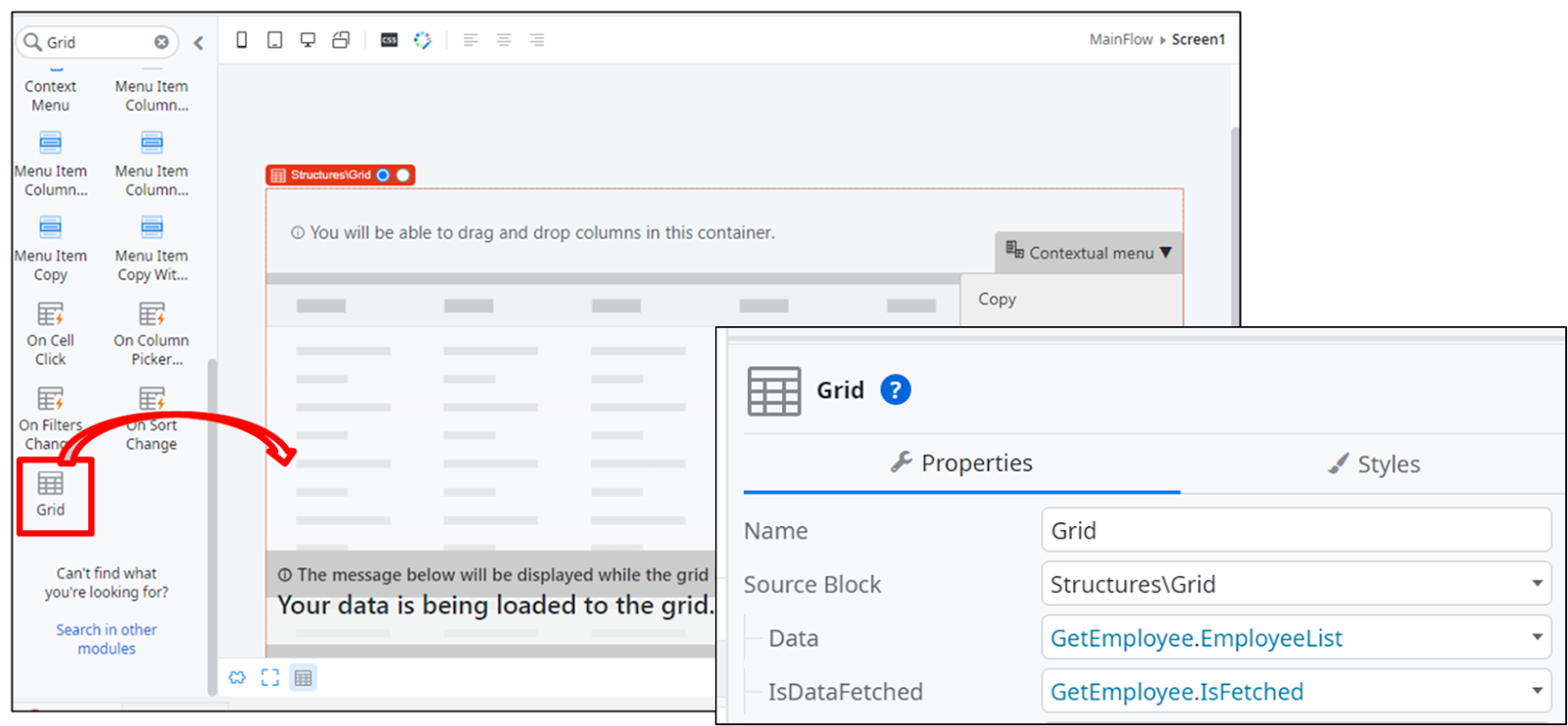
Task: Select the blue radio on Structures\Grid tag
Action: (383, 175)
